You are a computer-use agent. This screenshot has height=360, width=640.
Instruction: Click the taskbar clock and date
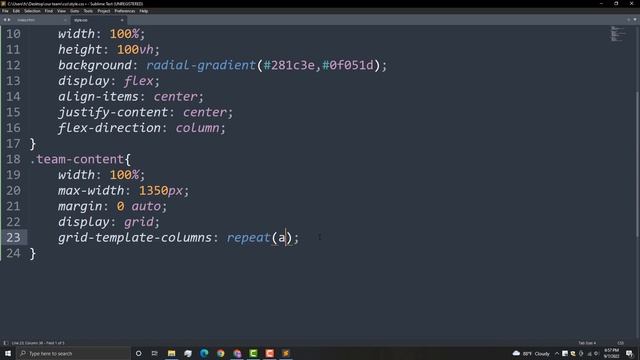tap(611, 353)
